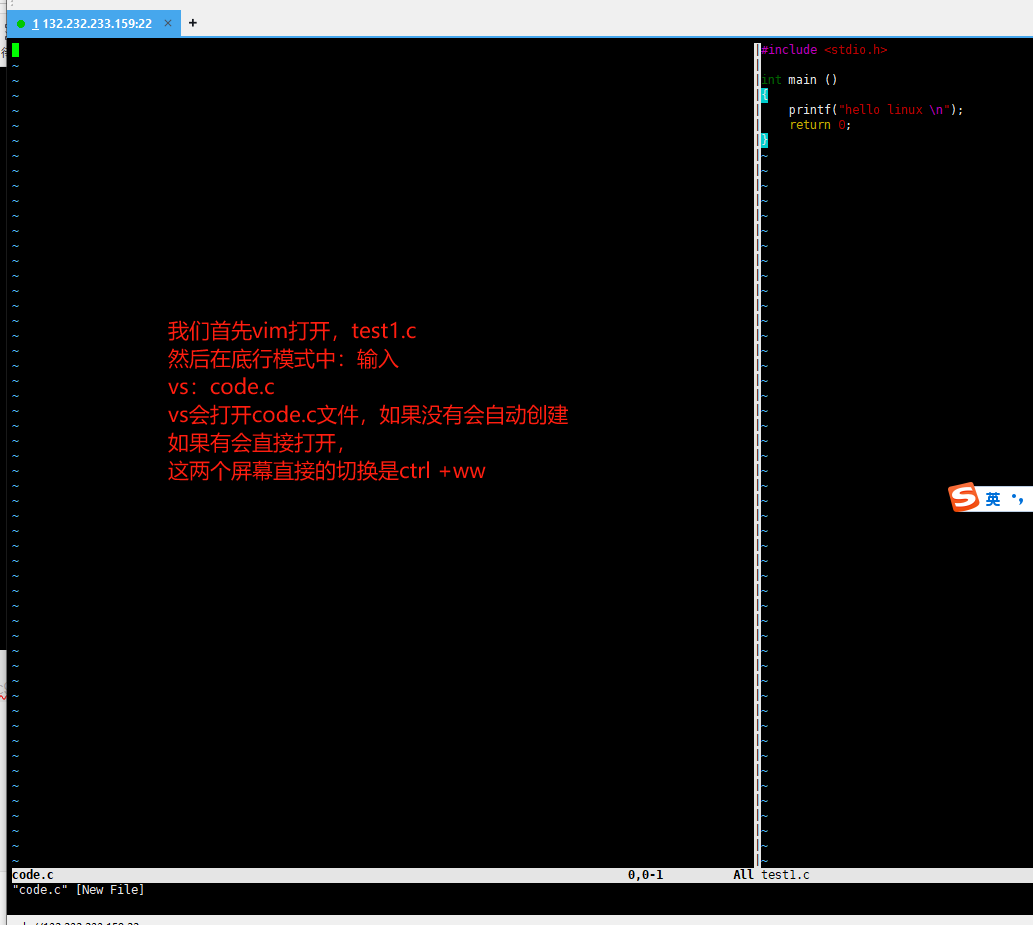This screenshot has height=925, width=1033.
Task: Click the highlighted opening brace
Action: pyautogui.click(x=764, y=95)
